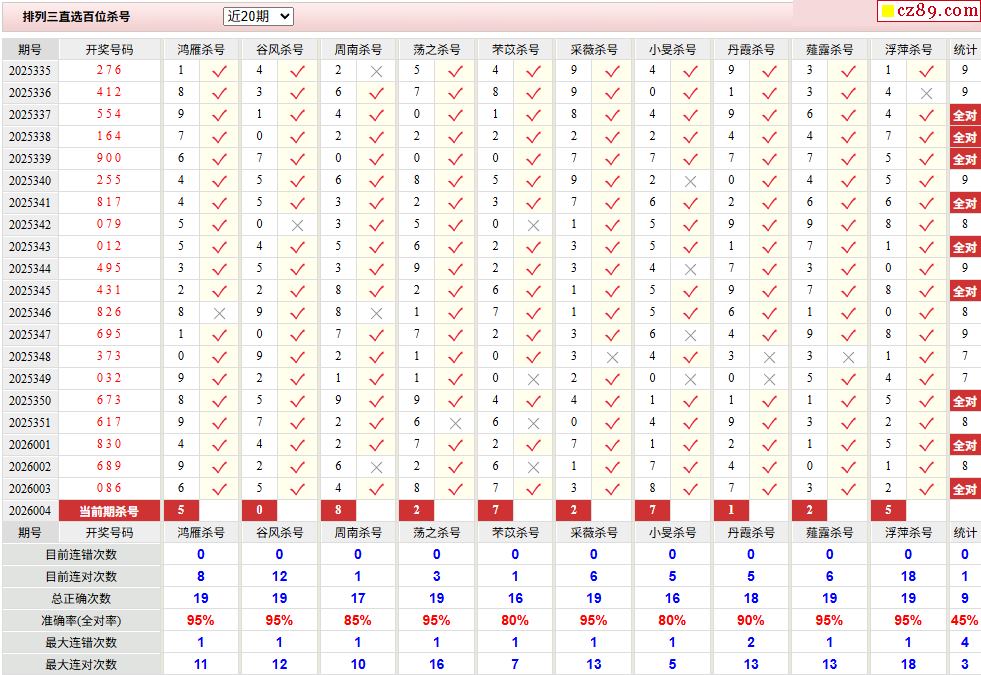Viewport: 981px width, 675px height.
Task: Click the 薤露杀号 header in the top header row
Action: (x=829, y=49)
